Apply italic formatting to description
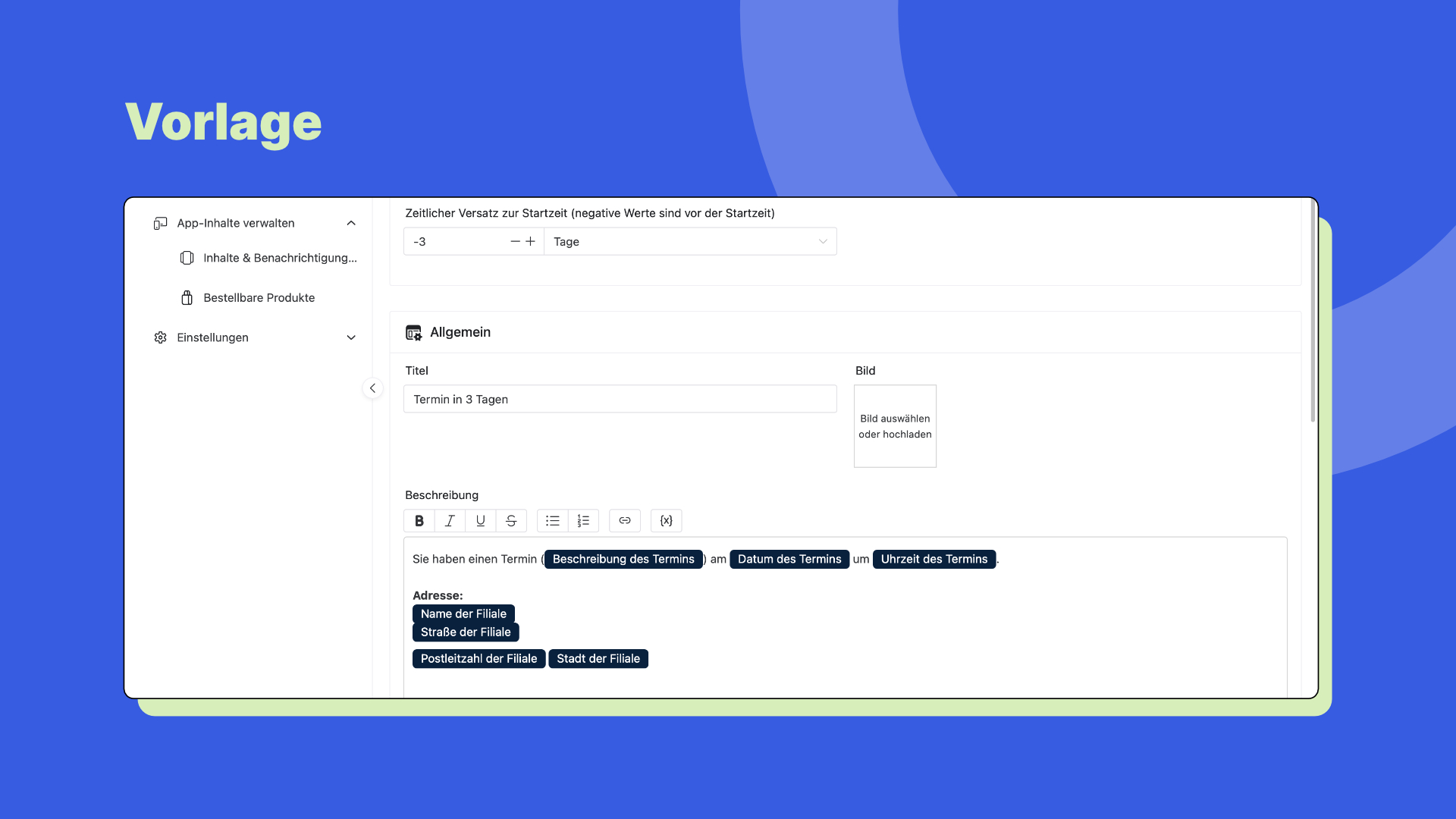This screenshot has height=819, width=1456. click(x=450, y=521)
